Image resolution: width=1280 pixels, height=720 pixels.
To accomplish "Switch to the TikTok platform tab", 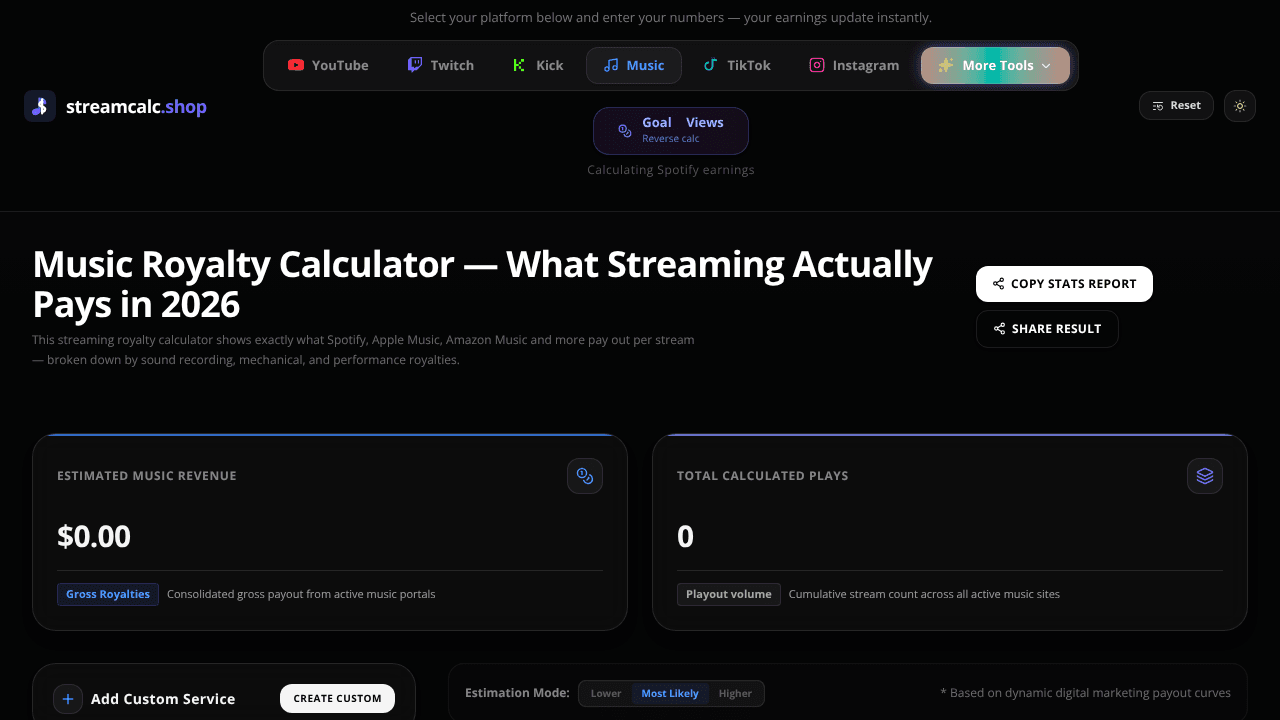I will coord(737,65).
